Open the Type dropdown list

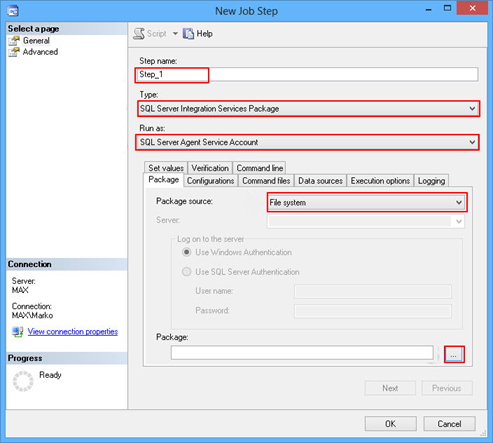click(309, 109)
